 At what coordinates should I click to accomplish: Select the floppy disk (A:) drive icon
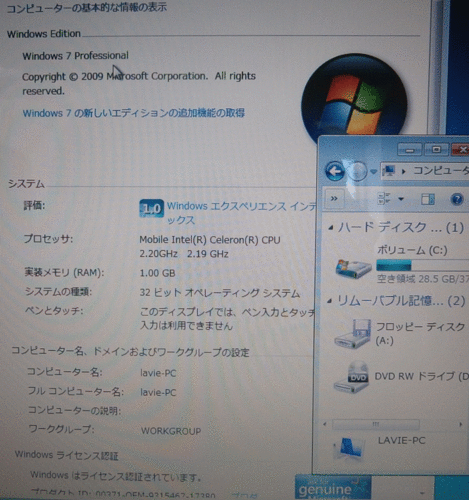click(x=353, y=334)
